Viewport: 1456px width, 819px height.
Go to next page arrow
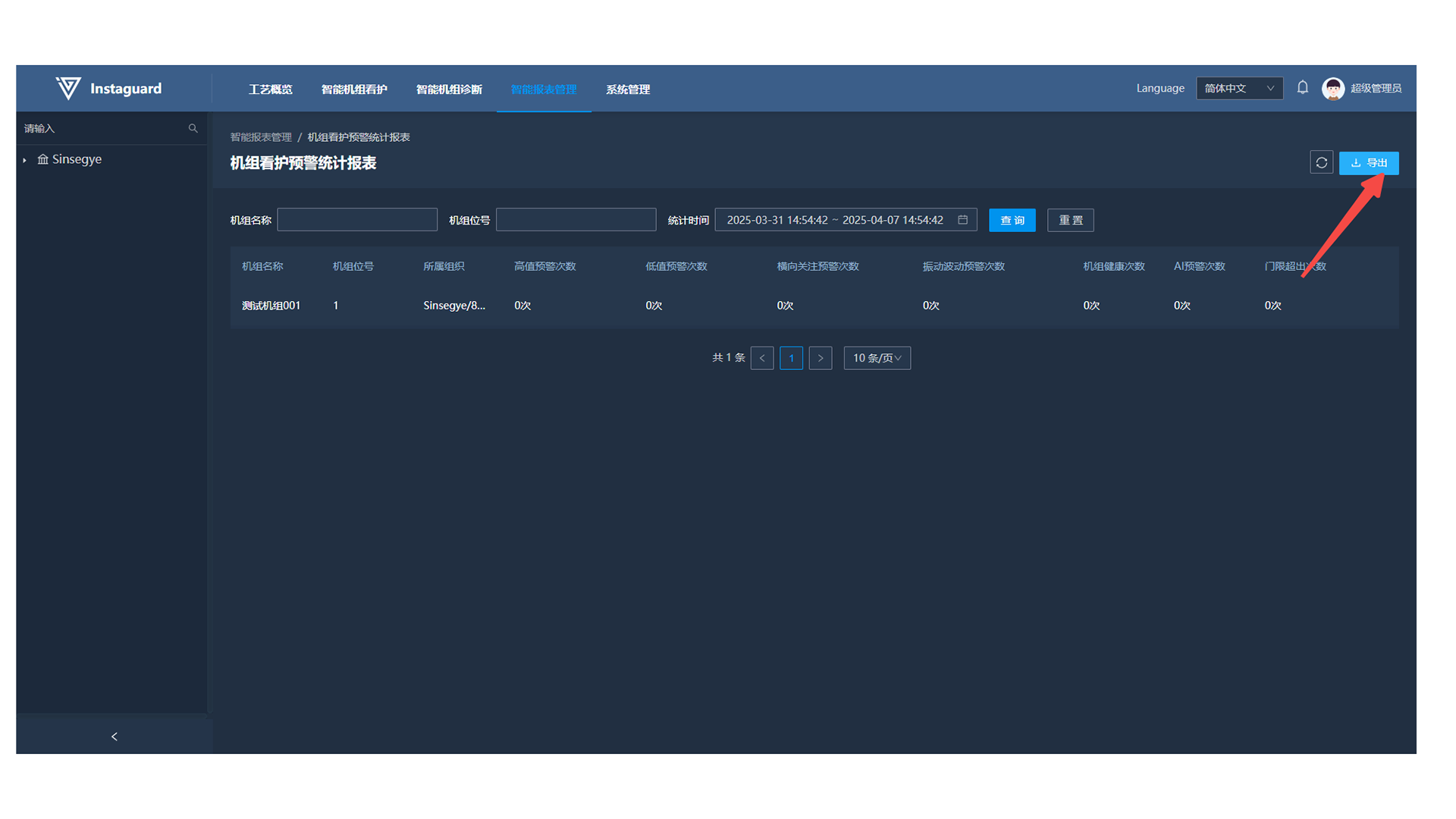tap(820, 358)
